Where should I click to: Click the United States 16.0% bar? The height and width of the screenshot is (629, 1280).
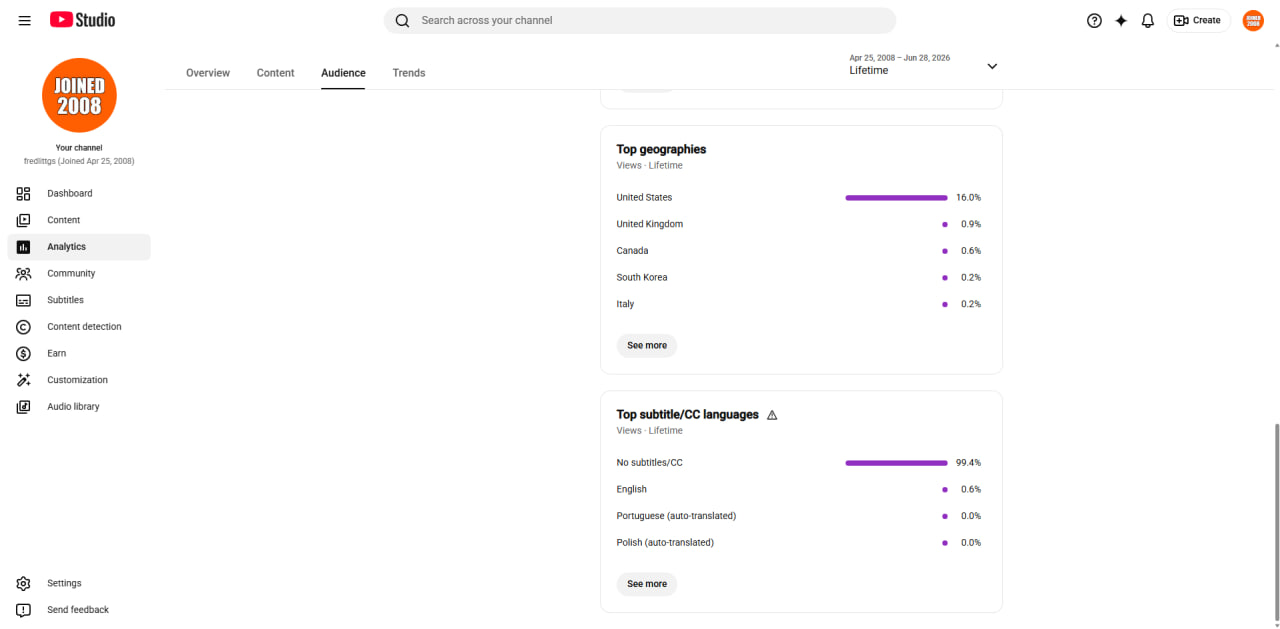coord(896,198)
